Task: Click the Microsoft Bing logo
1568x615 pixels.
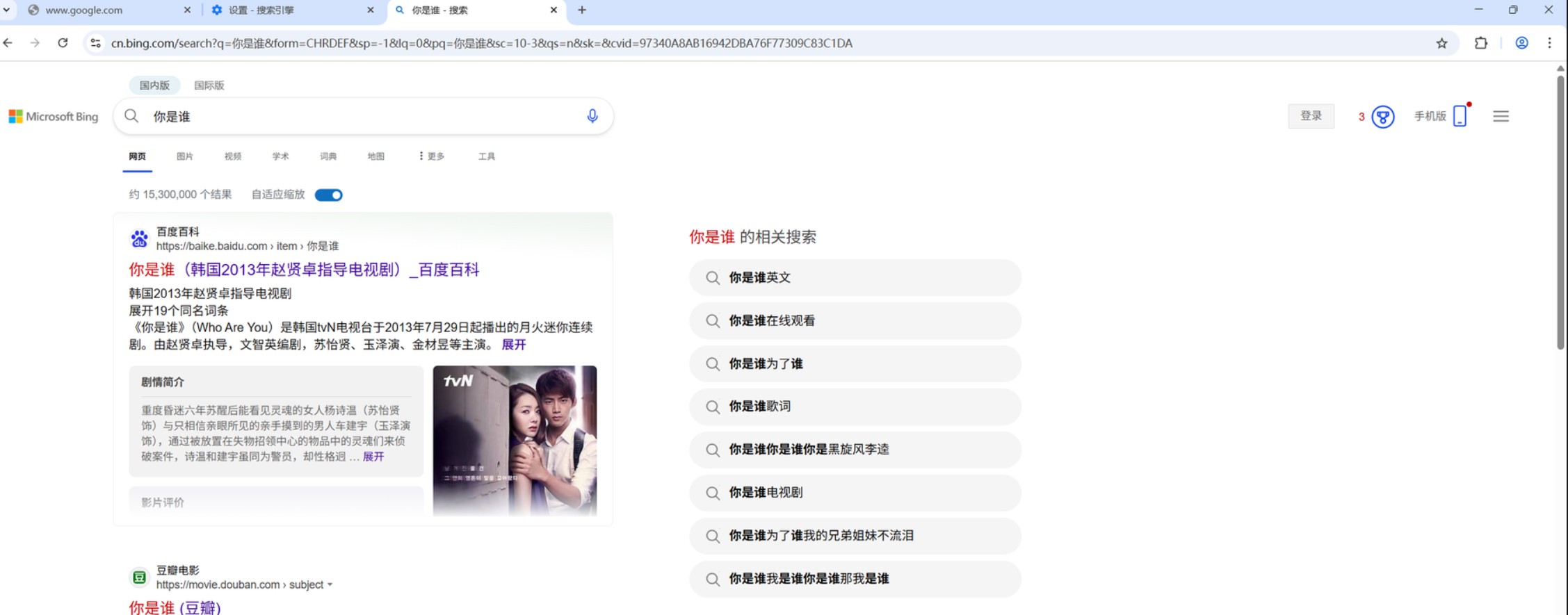Action: click(x=54, y=116)
